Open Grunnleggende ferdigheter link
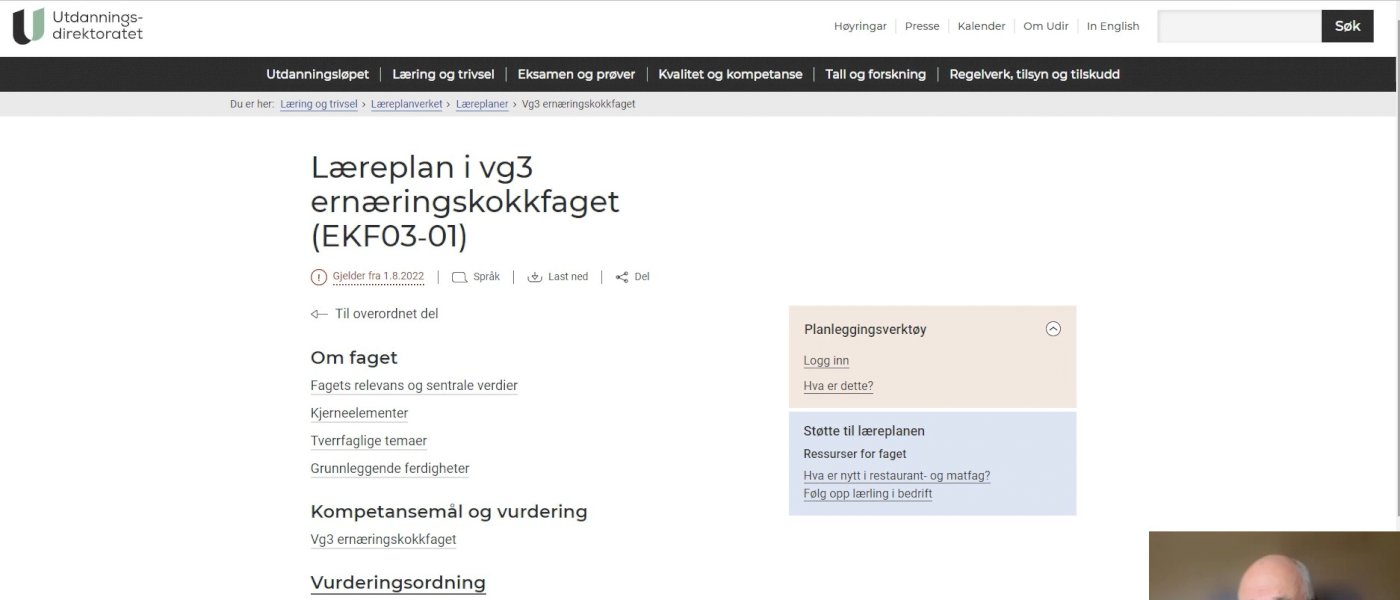The width and height of the screenshot is (1400, 600). [x=390, y=469]
